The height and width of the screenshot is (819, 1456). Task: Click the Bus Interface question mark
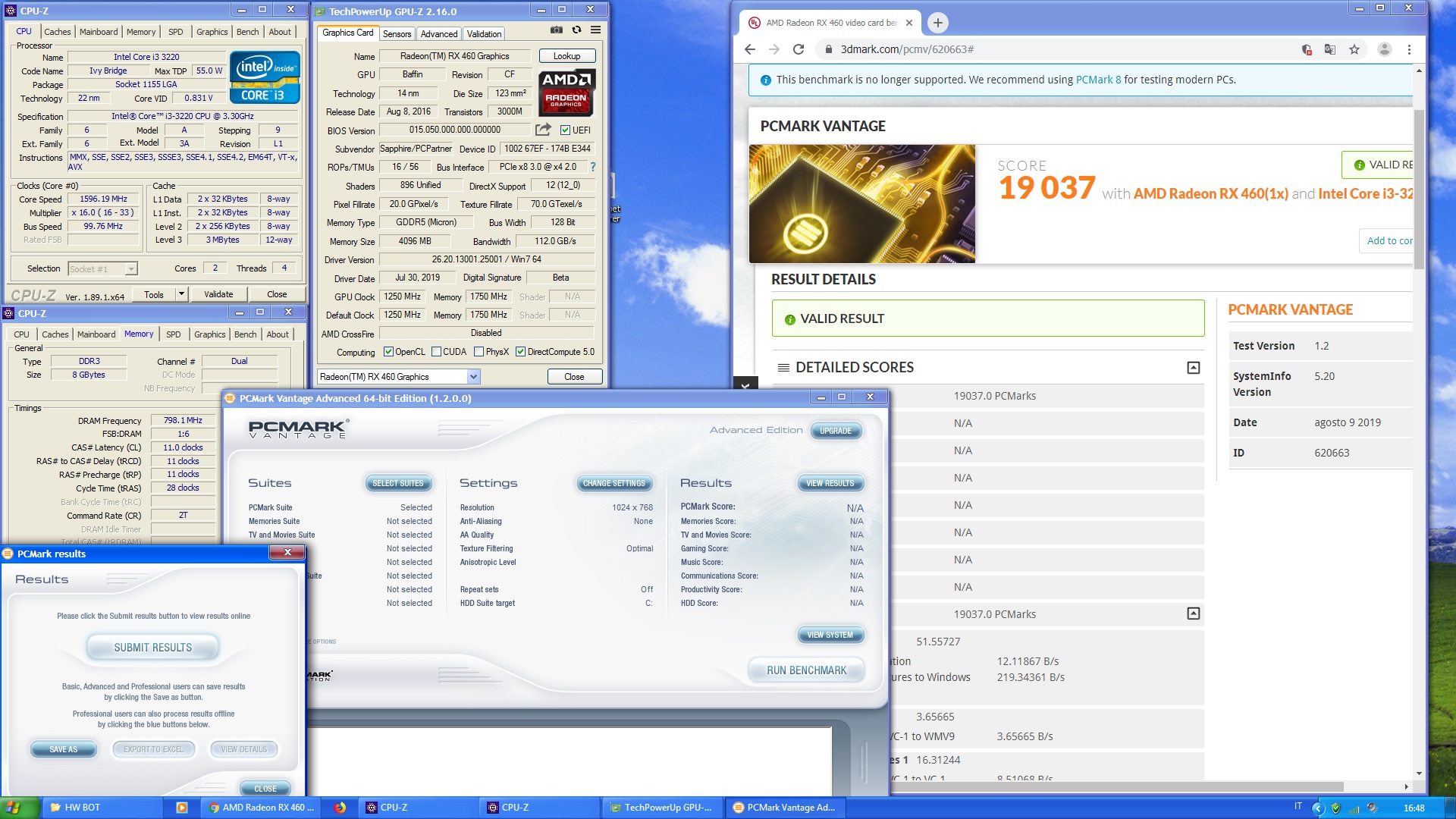click(593, 167)
